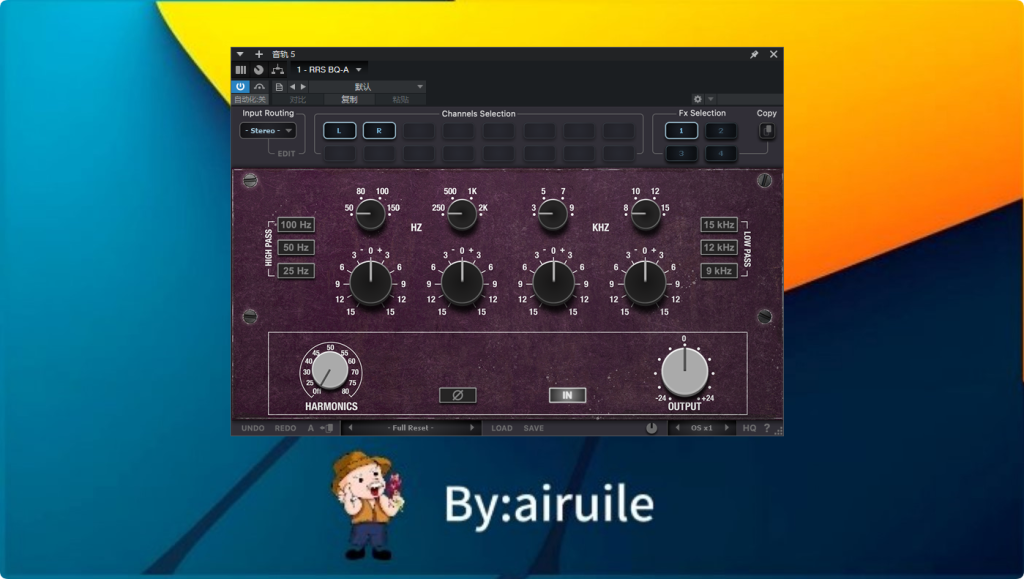Click the 3-9 kHz frequency knob
1024x579 pixels.
tap(552, 214)
